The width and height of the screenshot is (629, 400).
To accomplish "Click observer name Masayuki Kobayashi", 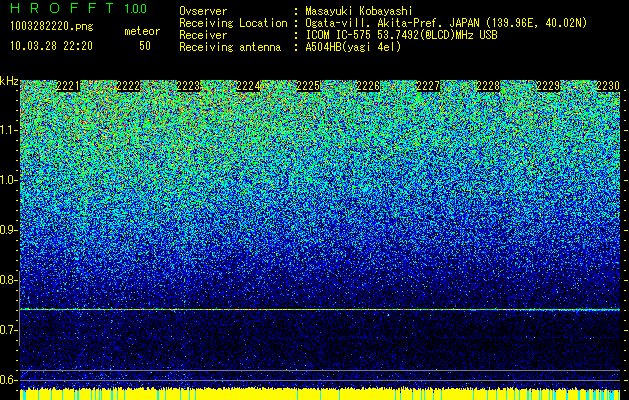I will click(x=358, y=11).
